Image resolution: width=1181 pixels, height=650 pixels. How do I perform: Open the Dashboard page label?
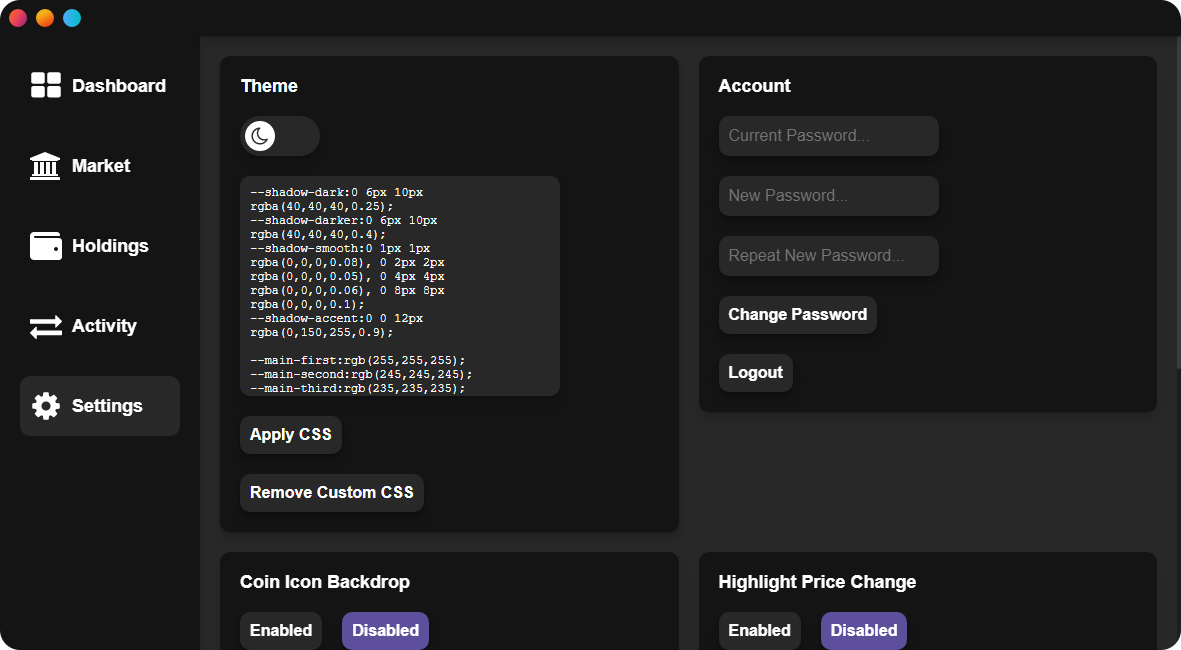pos(119,86)
